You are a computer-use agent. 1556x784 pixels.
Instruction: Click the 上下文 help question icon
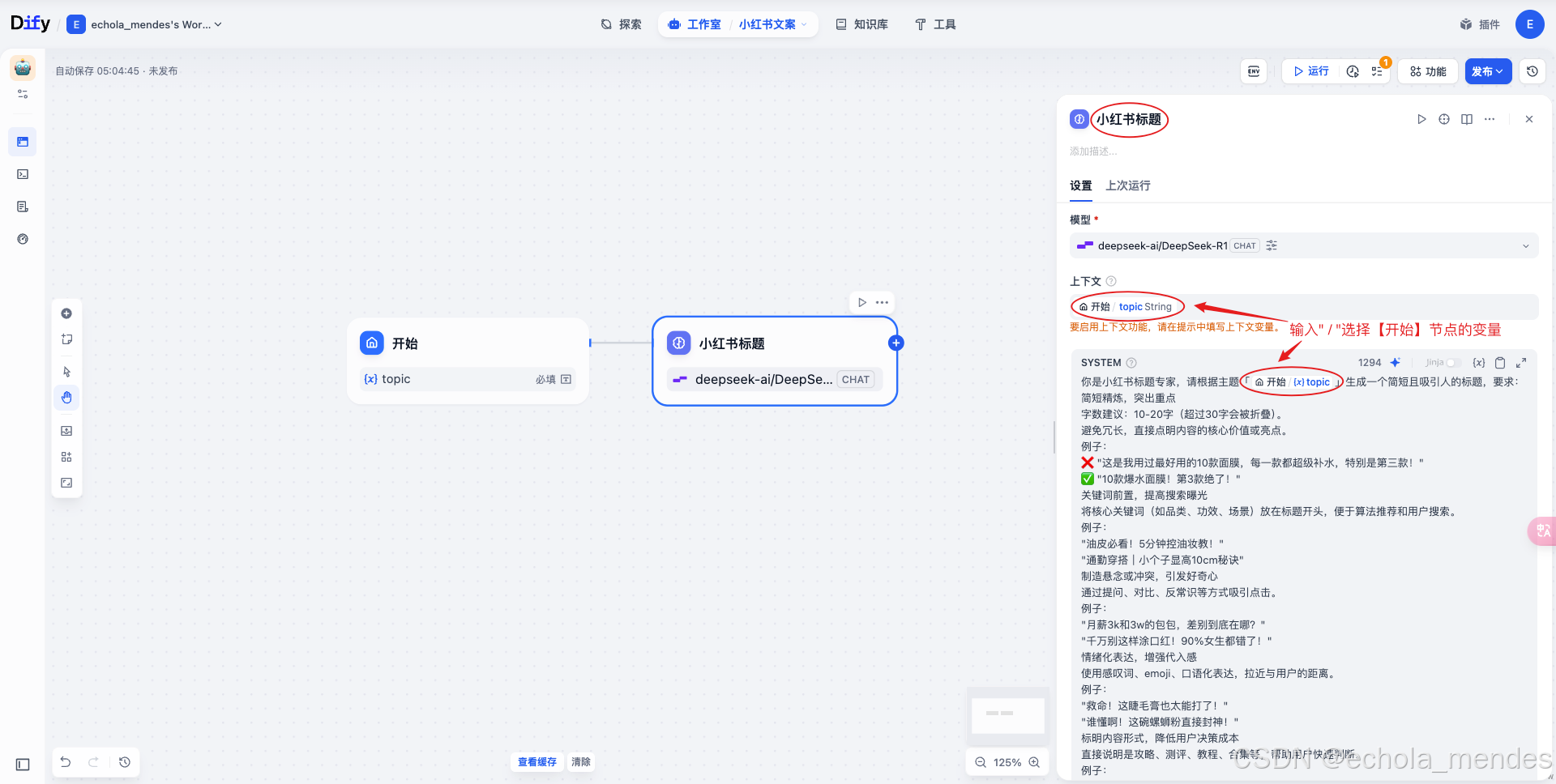point(1111,281)
